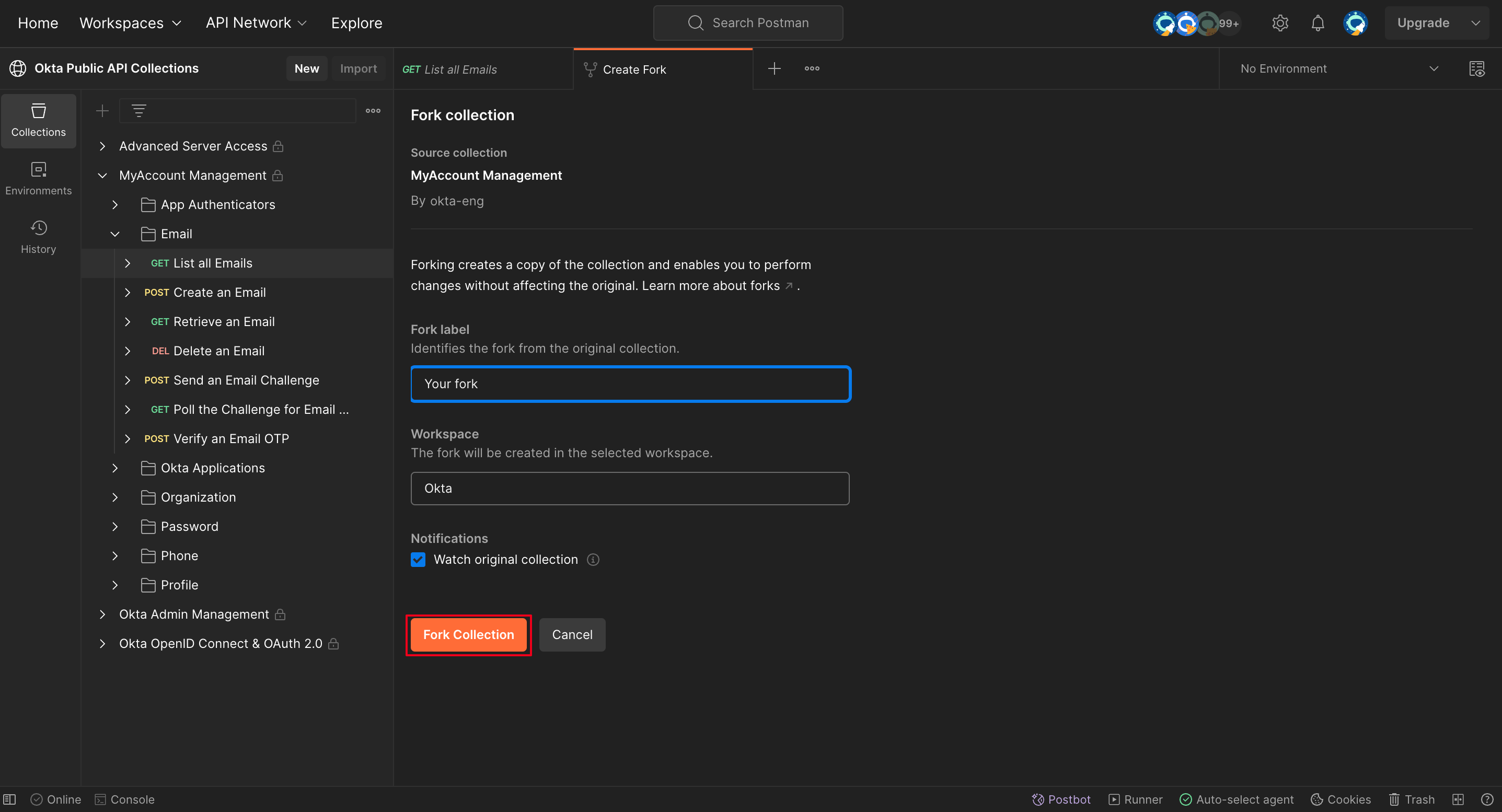Click the filter icon in collections sidebar
The image size is (1502, 812).
click(139, 111)
